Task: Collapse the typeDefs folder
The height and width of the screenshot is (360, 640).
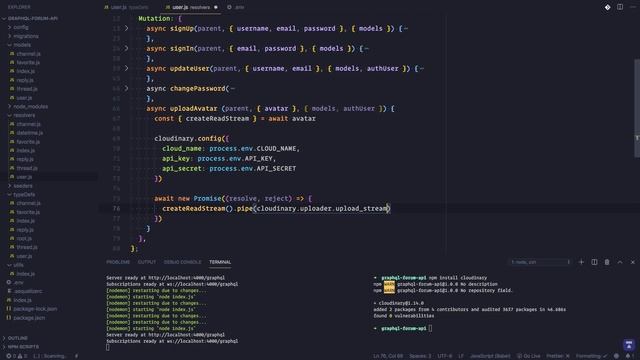Action: (x=21, y=195)
